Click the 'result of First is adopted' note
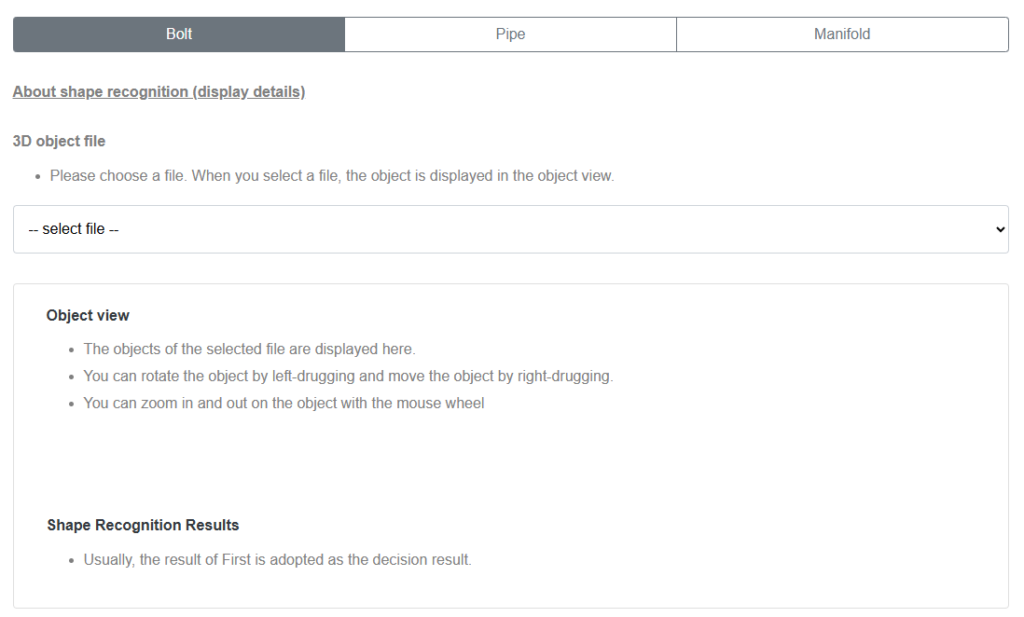Image resolution: width=1024 pixels, height=617 pixels. point(277,560)
